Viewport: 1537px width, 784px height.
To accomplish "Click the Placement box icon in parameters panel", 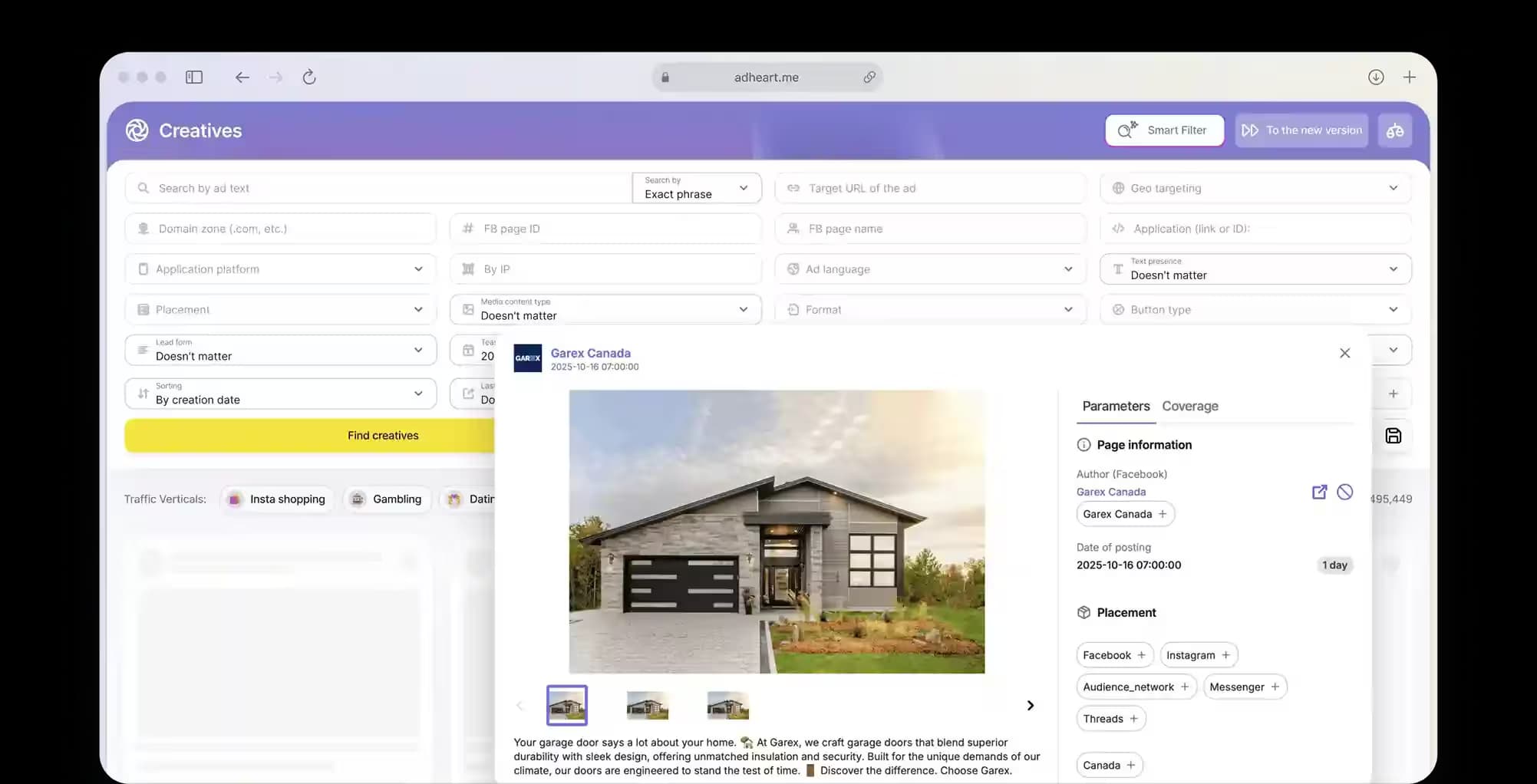I will (x=1083, y=612).
